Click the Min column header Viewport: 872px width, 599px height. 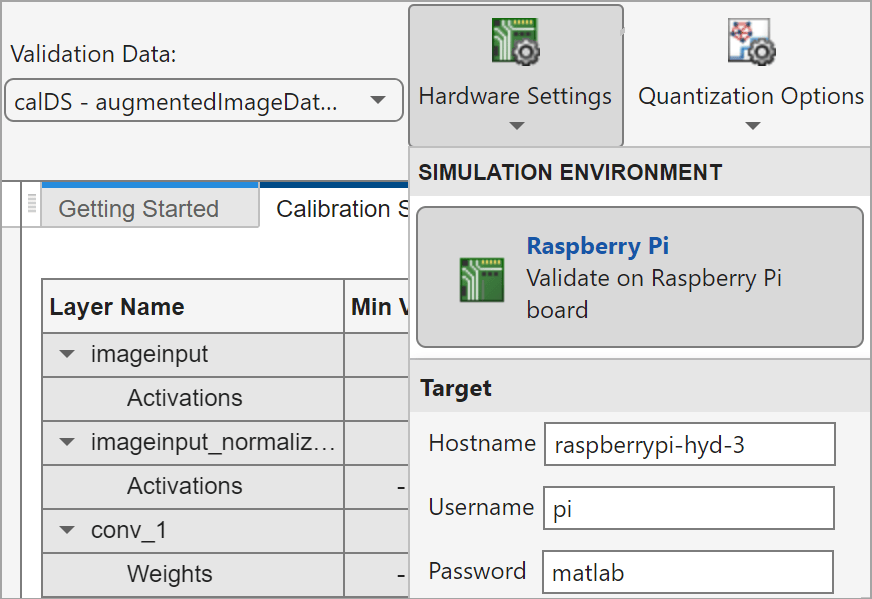tap(377, 306)
